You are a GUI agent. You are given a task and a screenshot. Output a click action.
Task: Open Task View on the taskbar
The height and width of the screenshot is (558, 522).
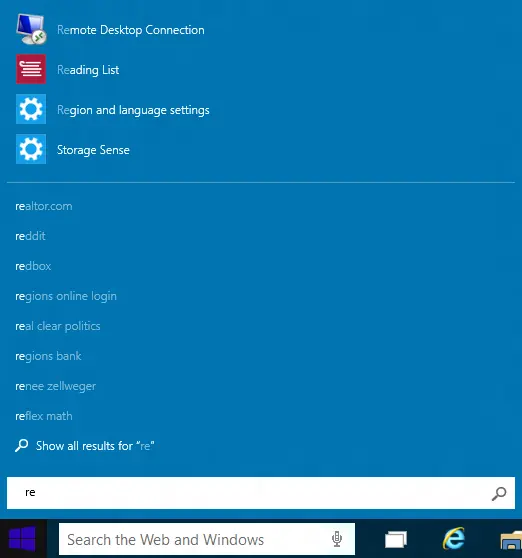pyautogui.click(x=396, y=539)
